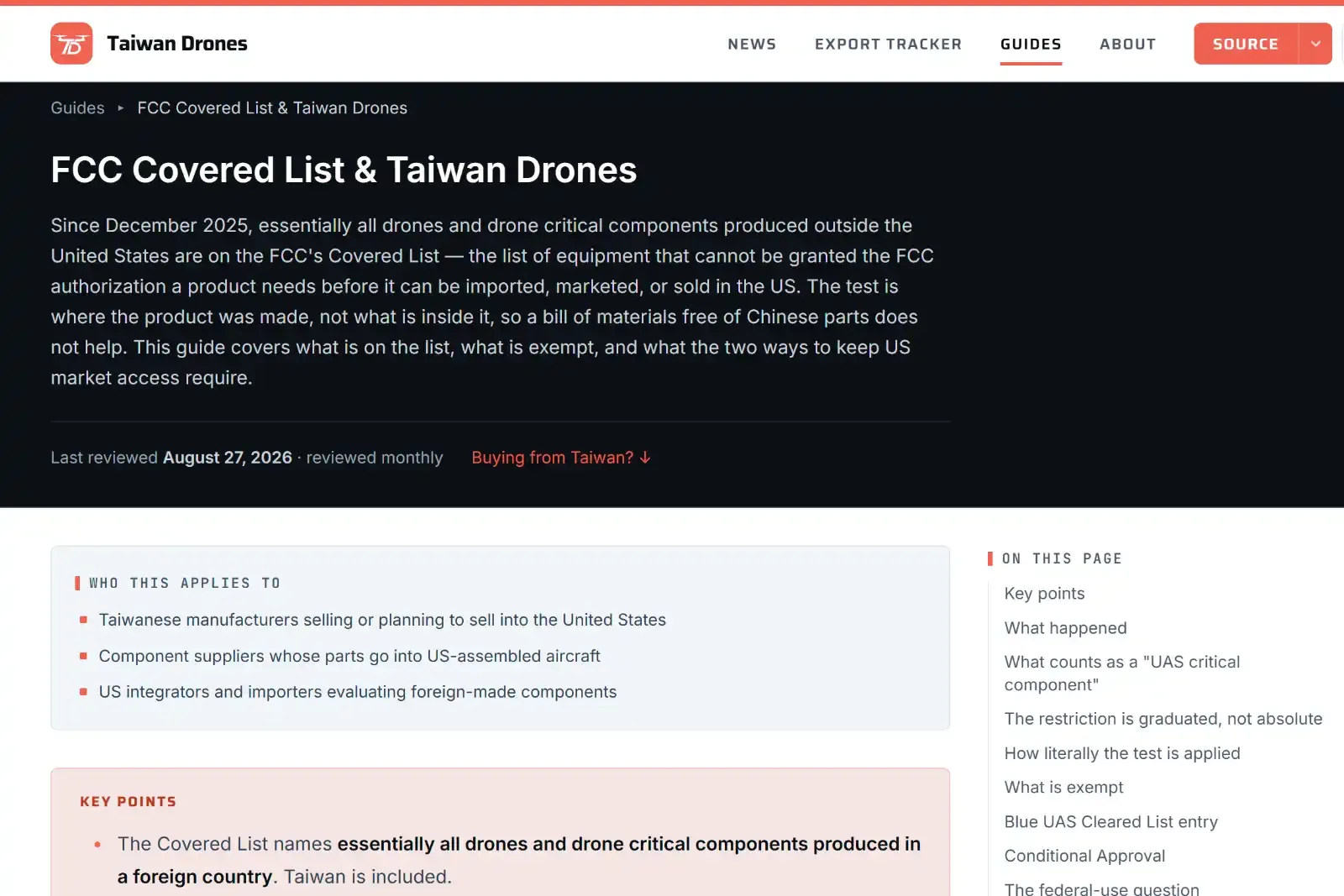Image resolution: width=1344 pixels, height=896 pixels.
Task: Open Blue UAS Cleared List entry section
Action: point(1110,822)
